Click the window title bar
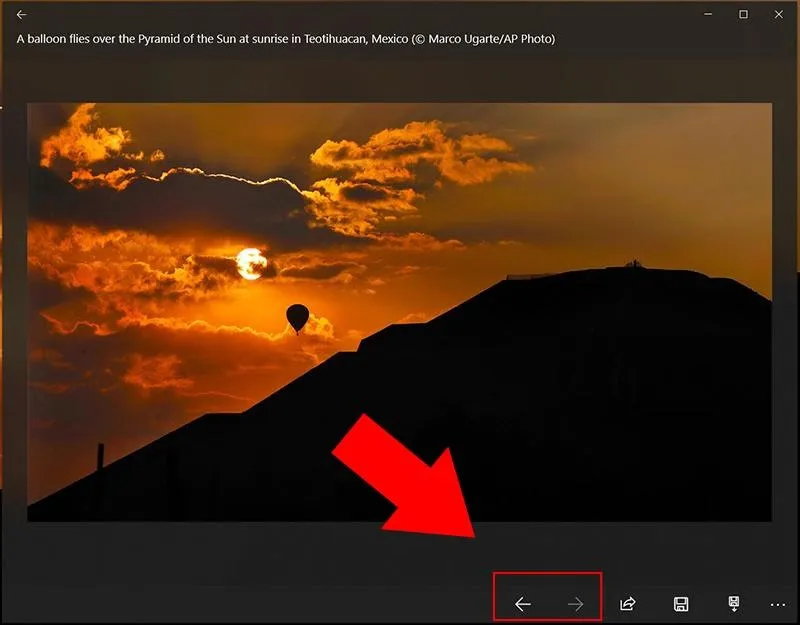The height and width of the screenshot is (625, 800). coord(400,14)
